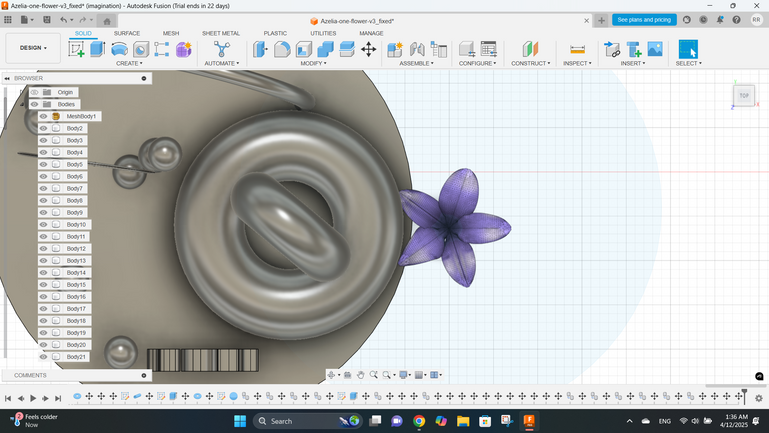Click the Home icon on toolbar
Image resolution: width=769 pixels, height=433 pixels.
(107, 20)
